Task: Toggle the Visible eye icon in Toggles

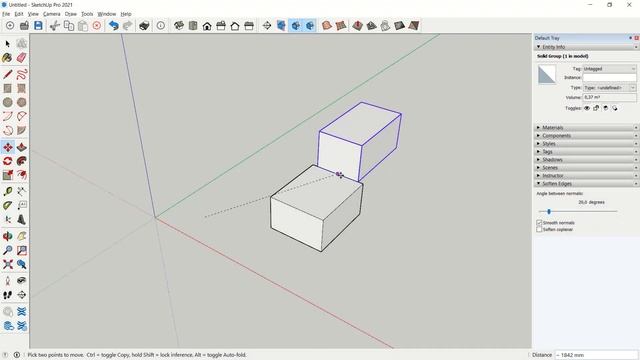Action: pos(587,108)
